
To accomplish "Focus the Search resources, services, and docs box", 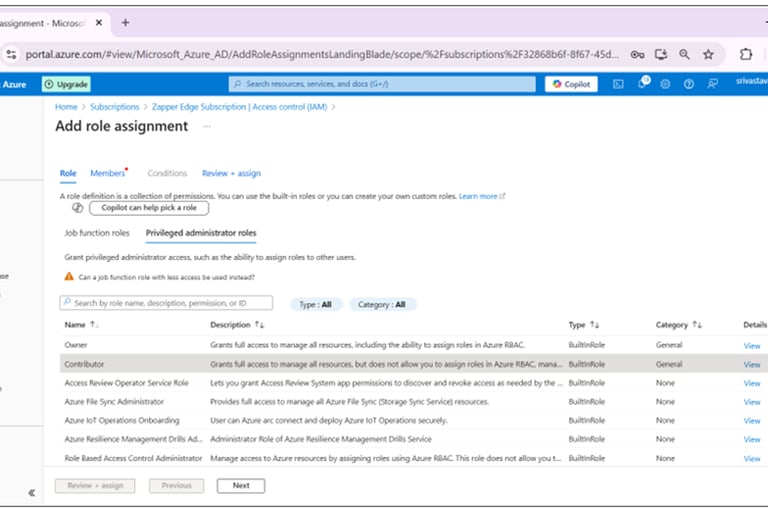I will [382, 84].
